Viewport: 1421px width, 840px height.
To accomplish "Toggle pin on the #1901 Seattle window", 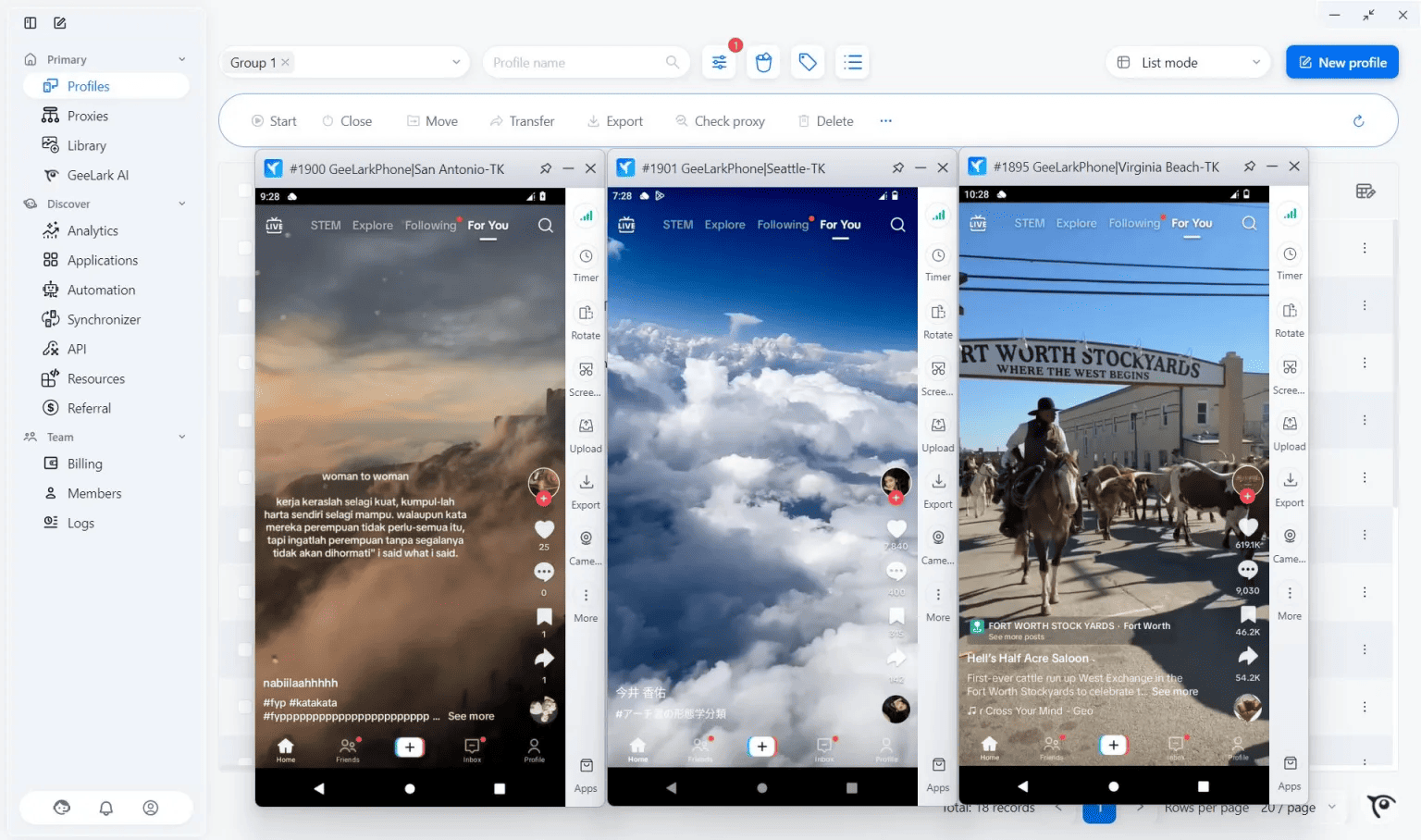I will 897,168.
